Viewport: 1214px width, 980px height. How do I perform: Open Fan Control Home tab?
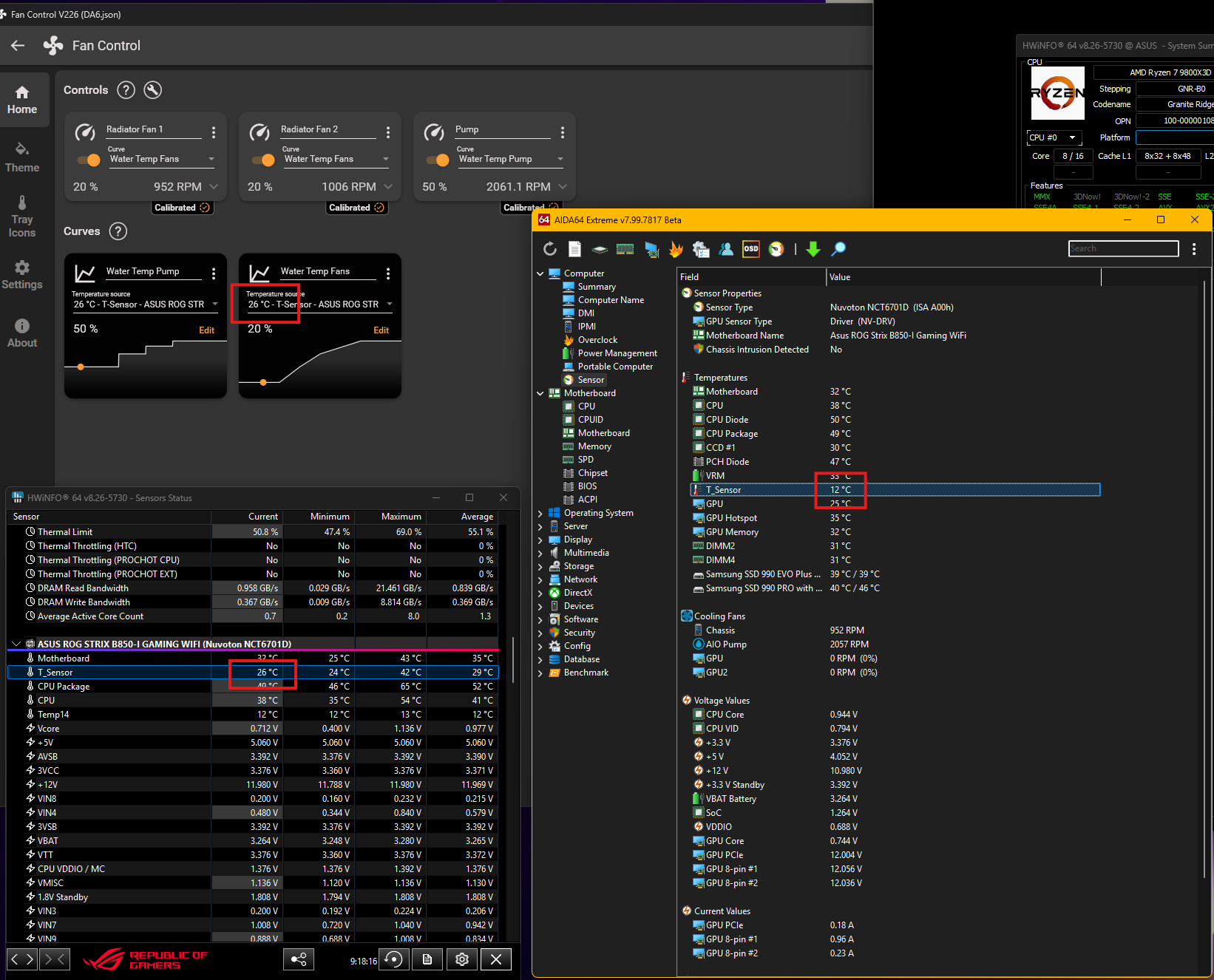click(22, 100)
